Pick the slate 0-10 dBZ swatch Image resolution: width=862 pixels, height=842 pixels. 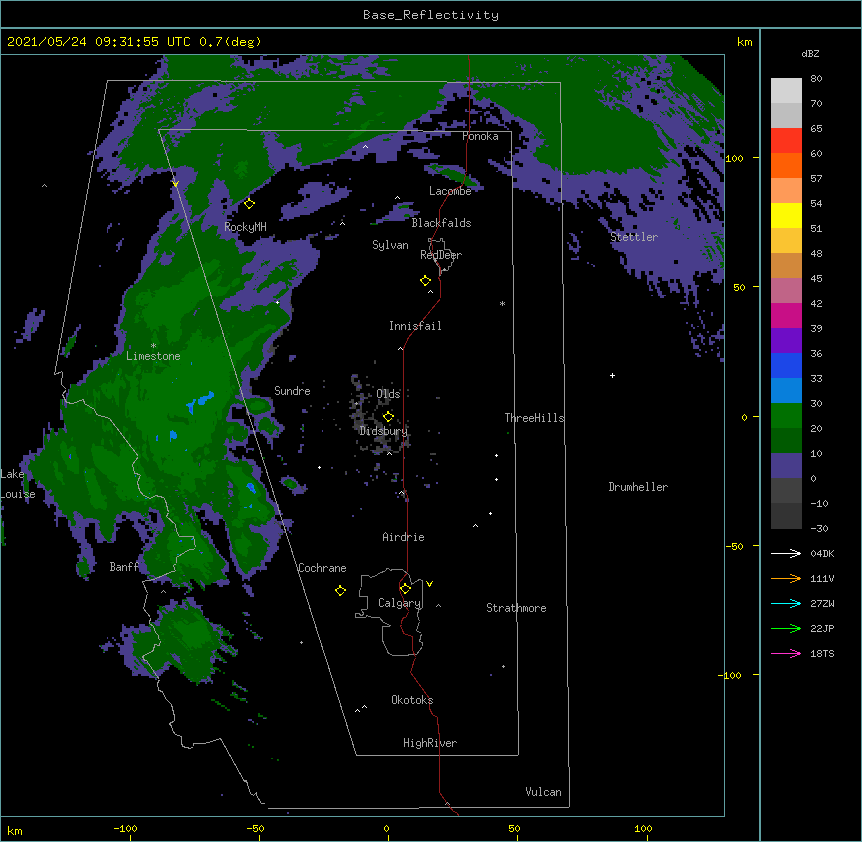(x=786, y=466)
